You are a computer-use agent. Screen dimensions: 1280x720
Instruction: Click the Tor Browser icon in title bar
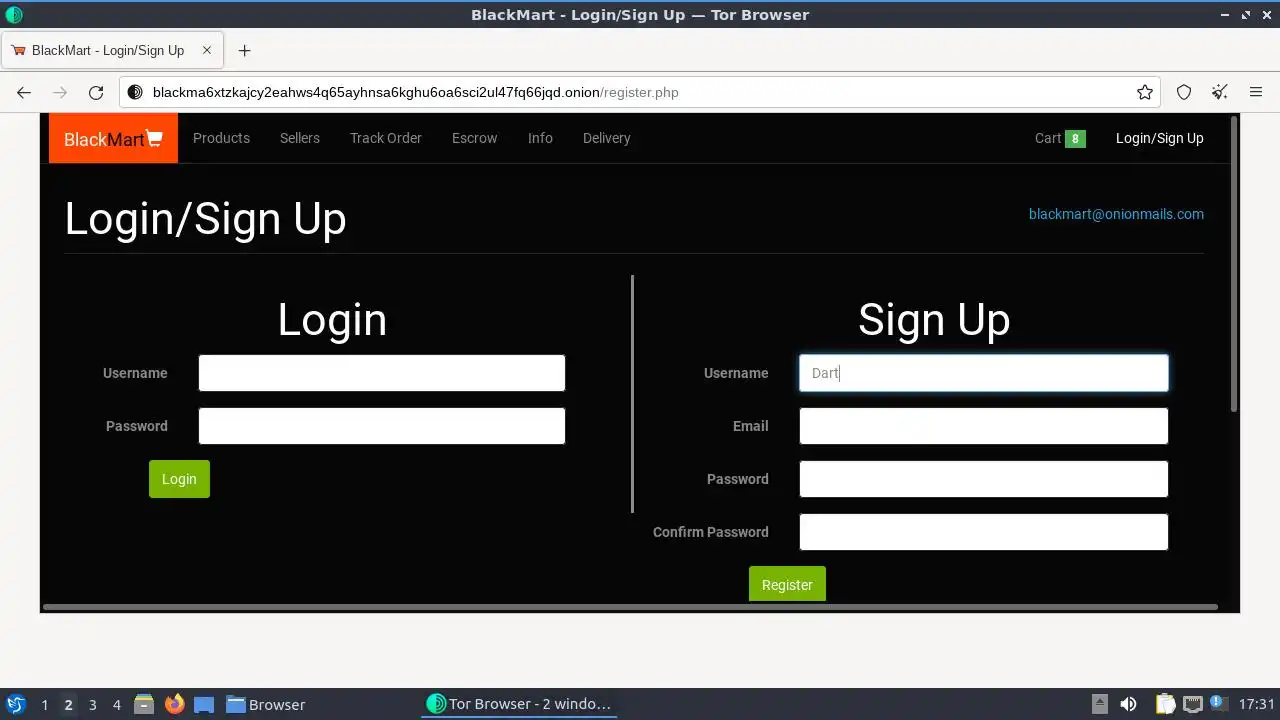pos(14,15)
